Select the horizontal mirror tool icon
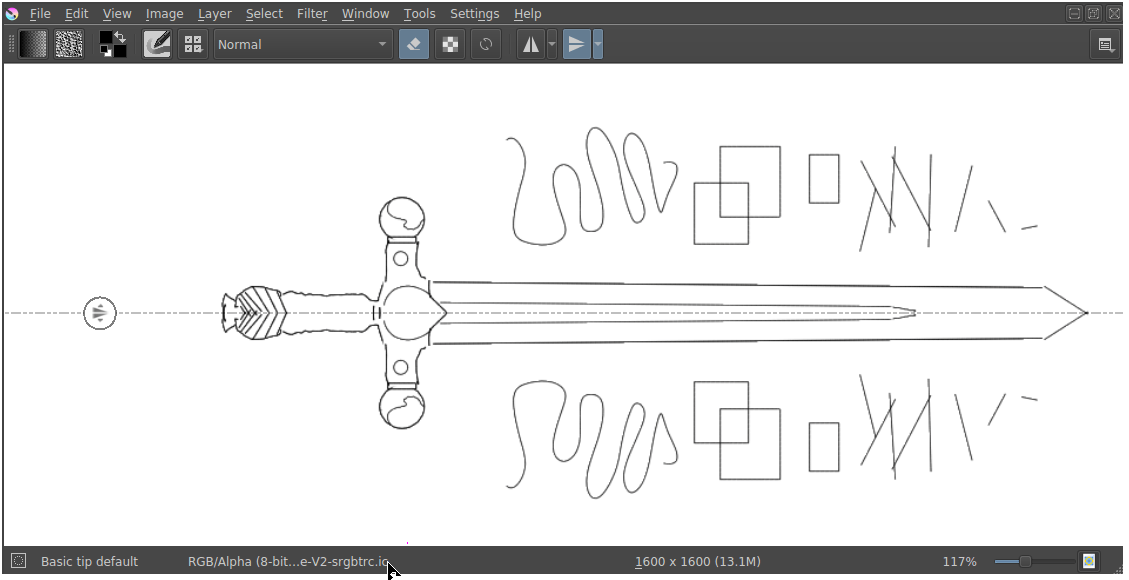This screenshot has height=580, width=1129. point(531,43)
